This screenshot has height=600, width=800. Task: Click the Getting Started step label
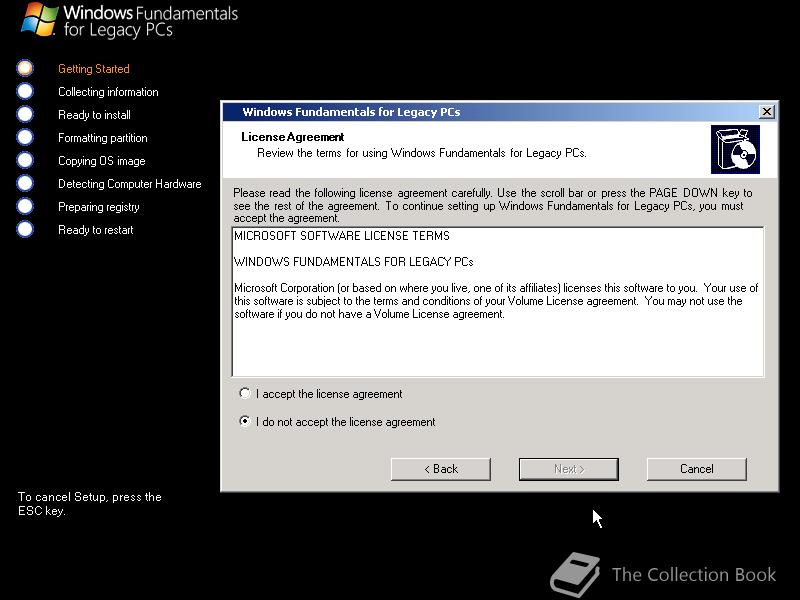[94, 69]
